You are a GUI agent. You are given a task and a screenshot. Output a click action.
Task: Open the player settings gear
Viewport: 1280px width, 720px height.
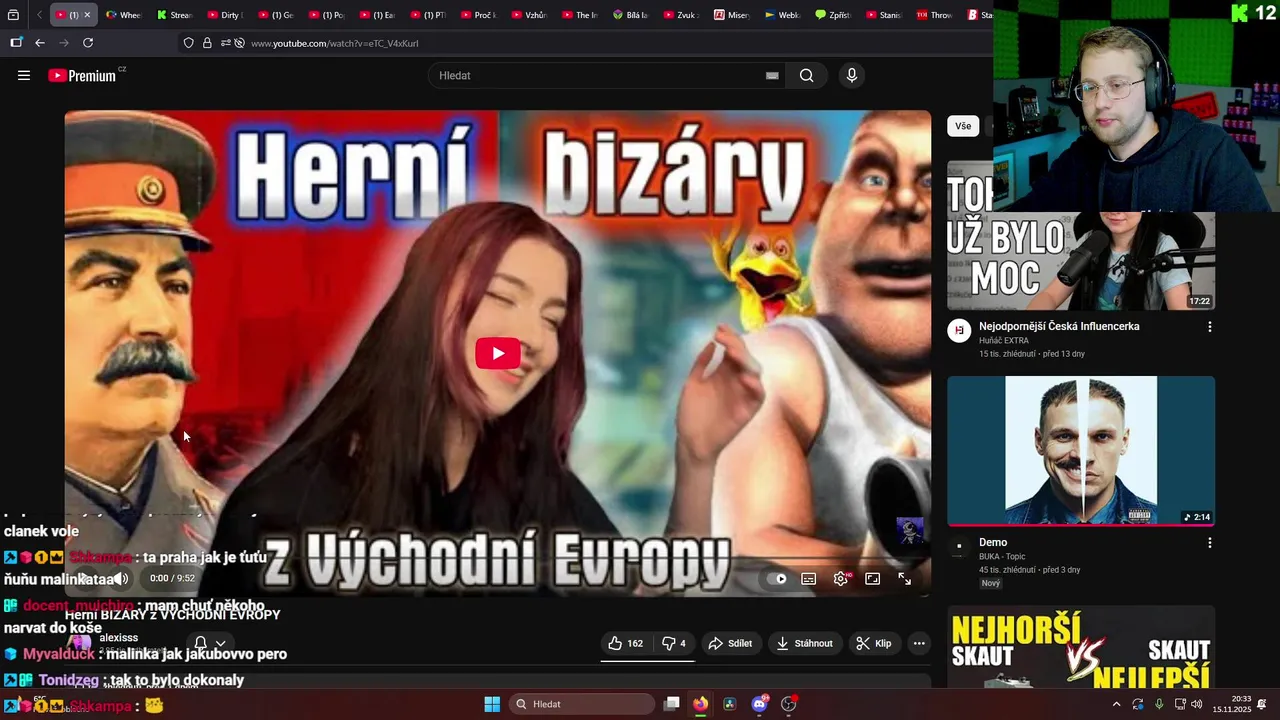[841, 578]
